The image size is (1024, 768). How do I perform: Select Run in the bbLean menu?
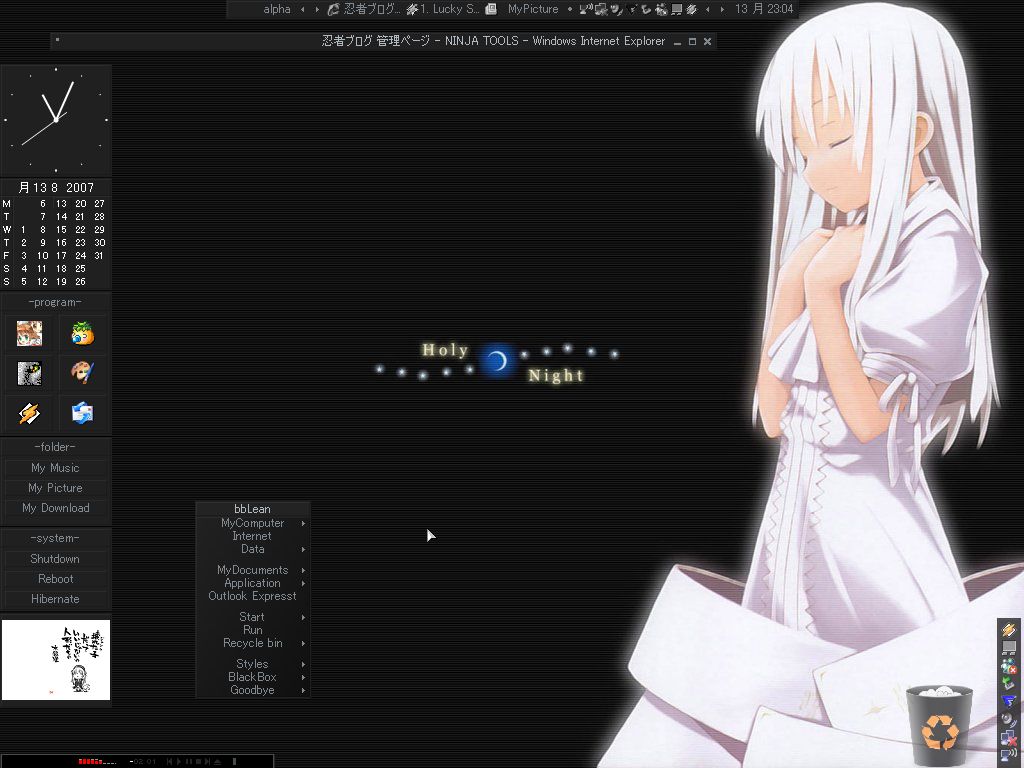(253, 630)
